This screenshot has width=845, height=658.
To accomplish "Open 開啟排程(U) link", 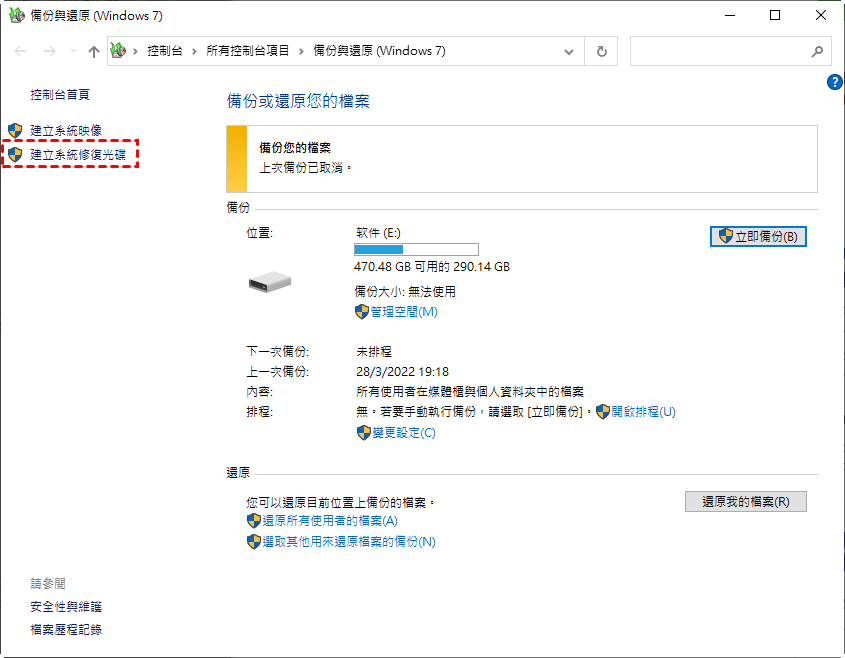I will pos(643,412).
